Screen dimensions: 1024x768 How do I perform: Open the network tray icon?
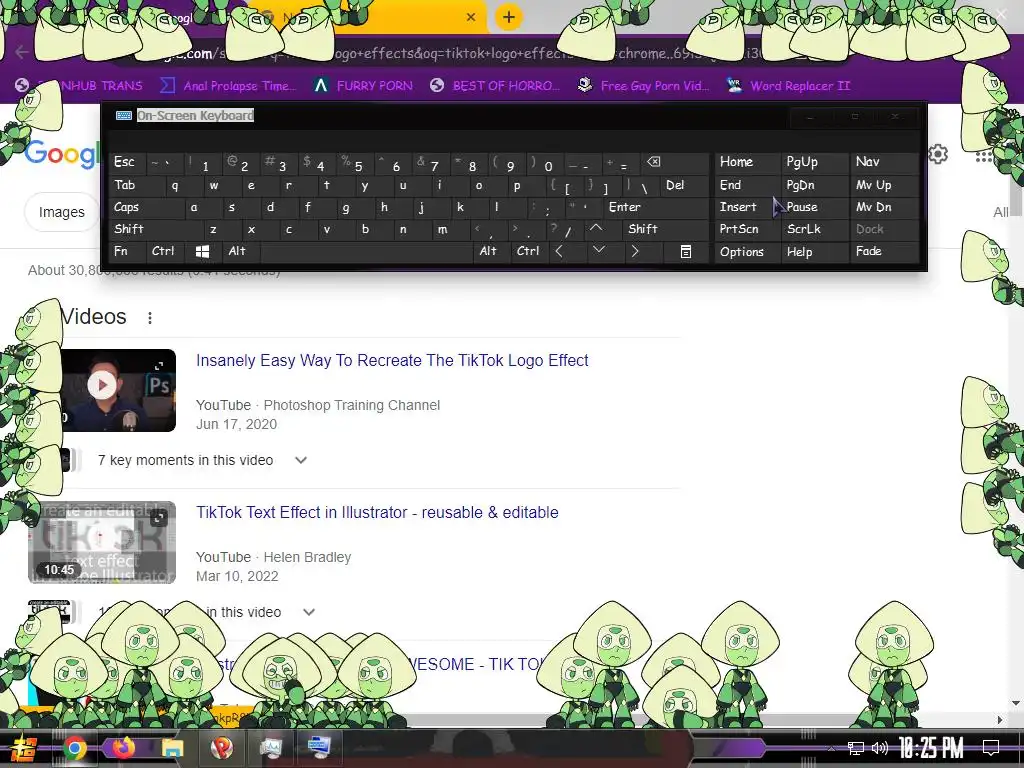[x=856, y=748]
